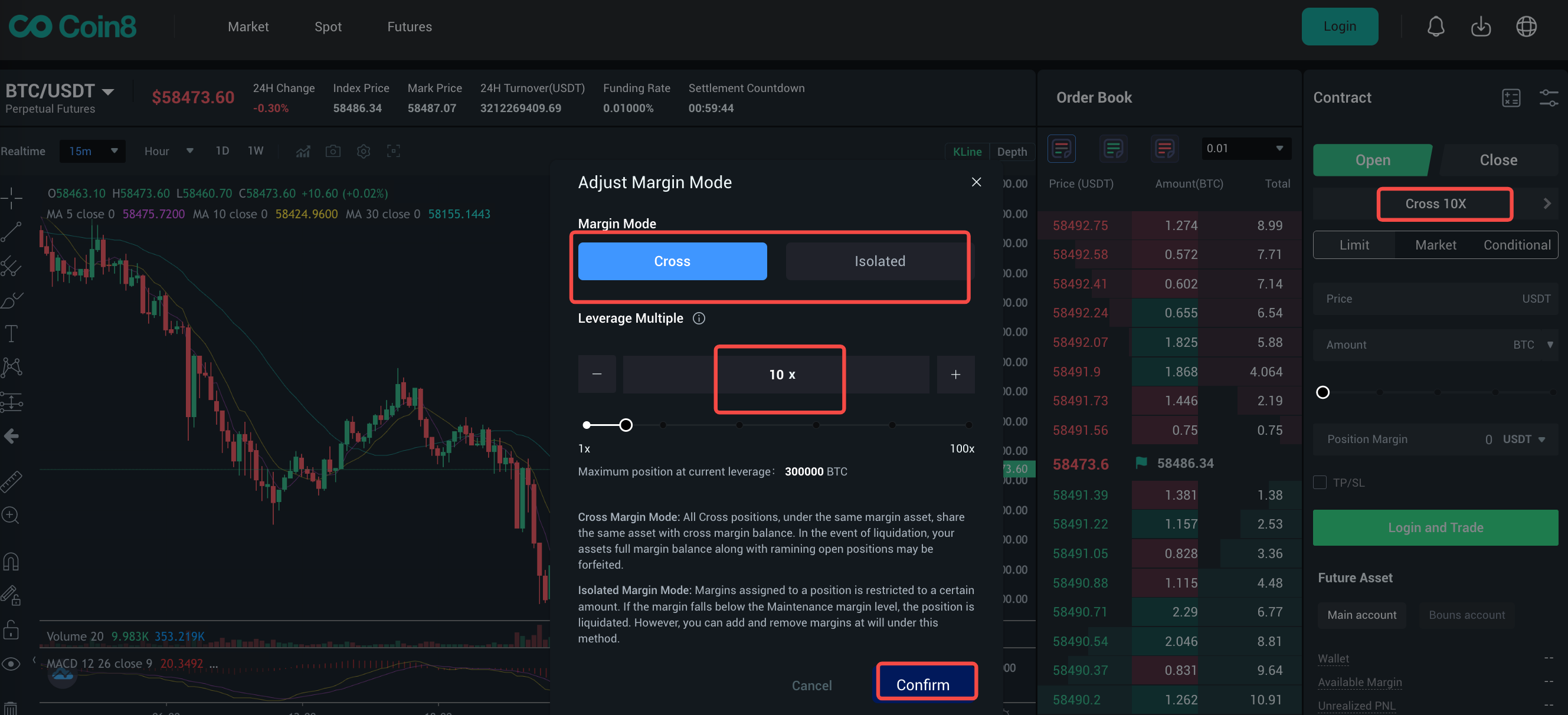Select Isolated margin mode

click(879, 261)
